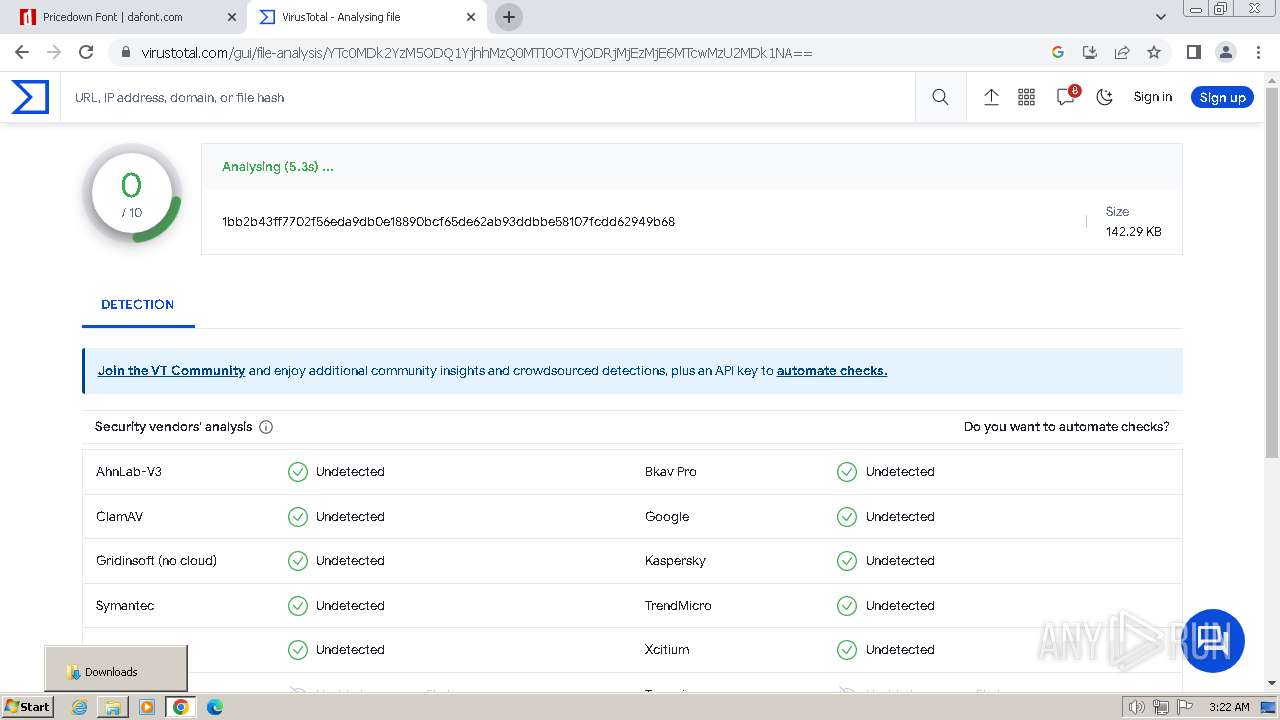This screenshot has width=1280, height=720.
Task: Open Join the VT Community link
Action: click(x=171, y=371)
